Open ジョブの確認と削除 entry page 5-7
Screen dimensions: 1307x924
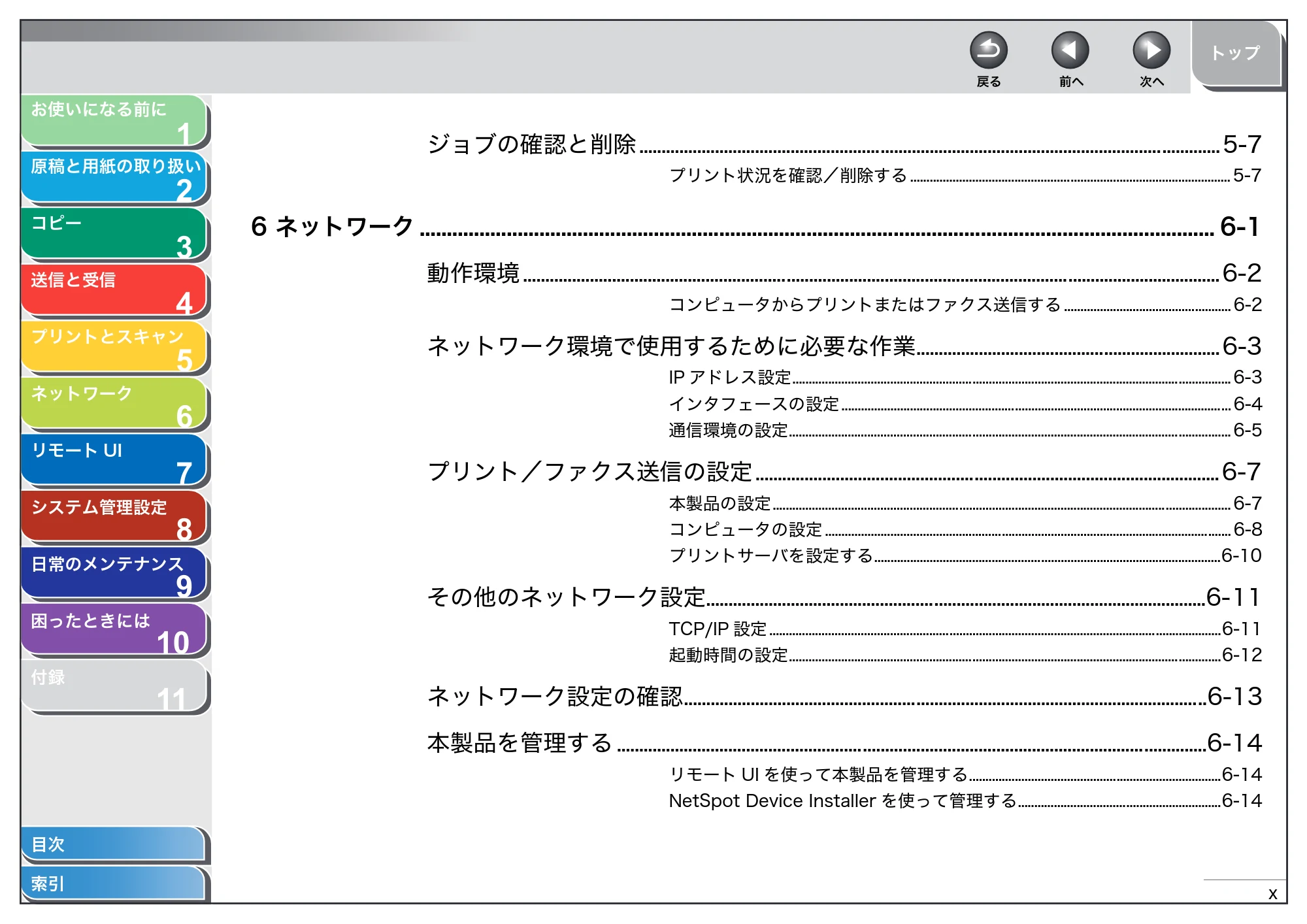844,144
